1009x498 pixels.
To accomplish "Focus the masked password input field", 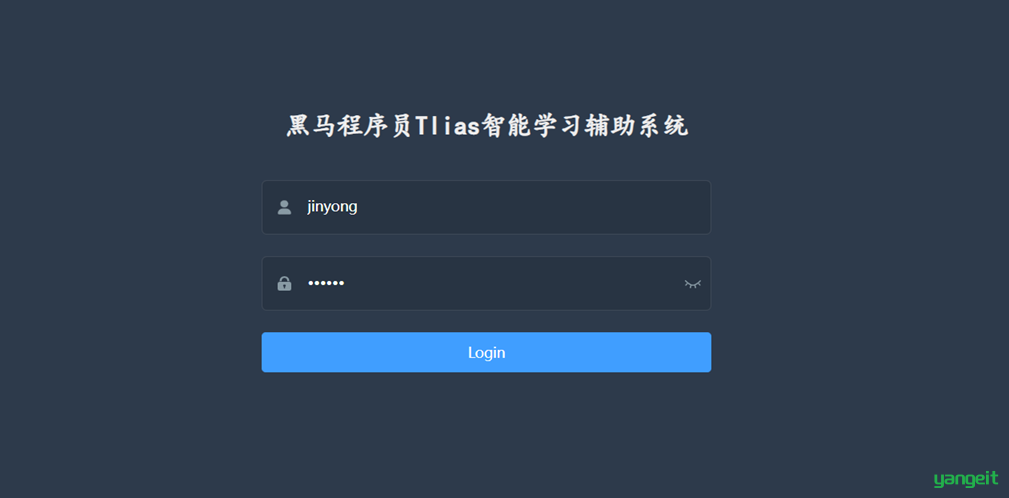I will 486,283.
